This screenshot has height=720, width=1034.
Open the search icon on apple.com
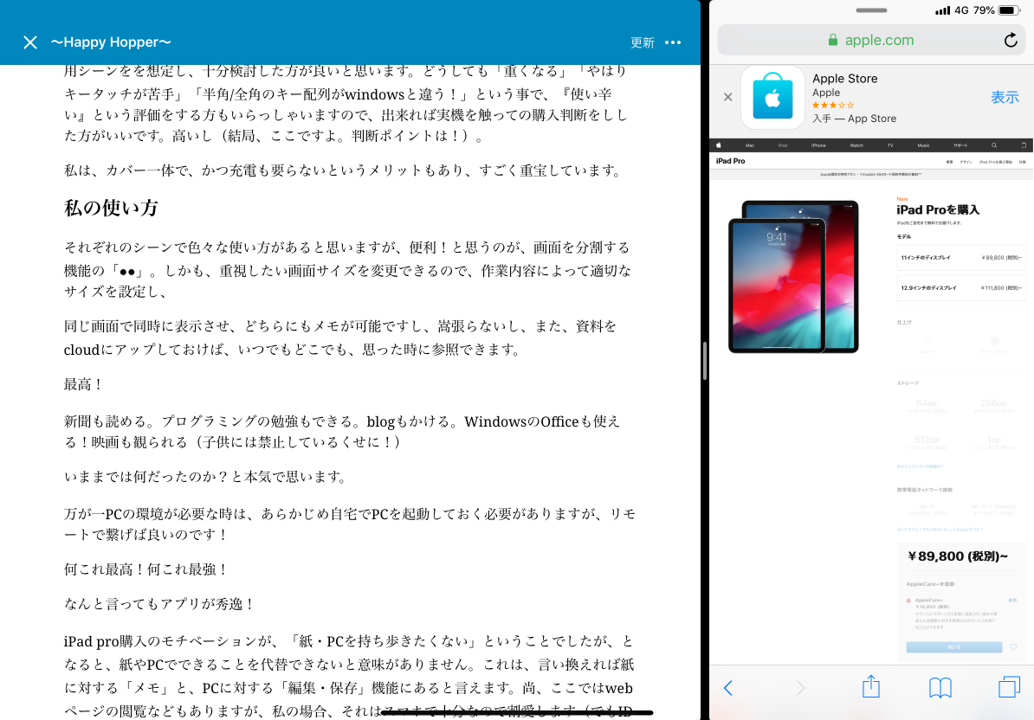994,145
